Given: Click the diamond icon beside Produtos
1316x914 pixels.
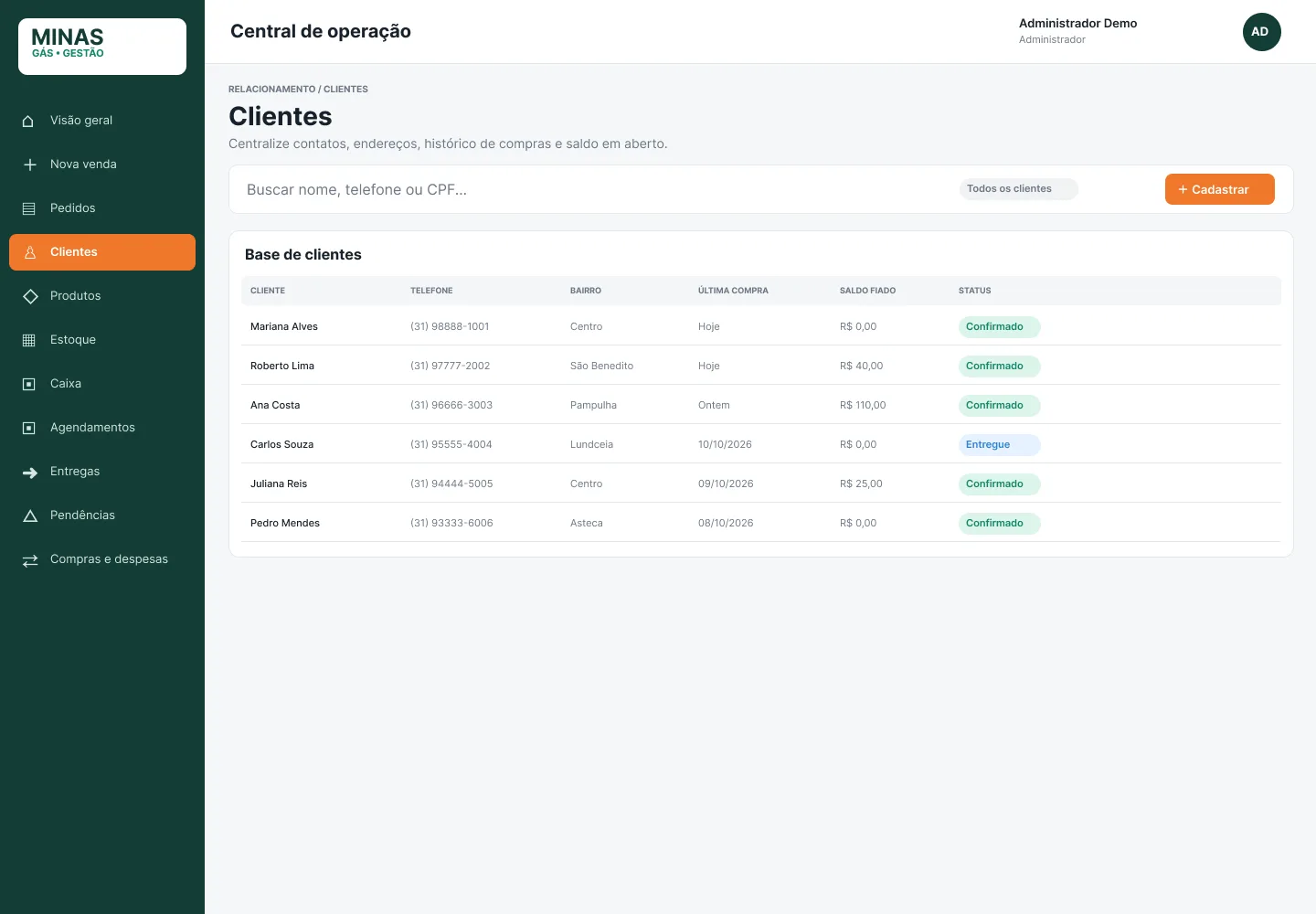Looking at the screenshot, I should pos(29,296).
